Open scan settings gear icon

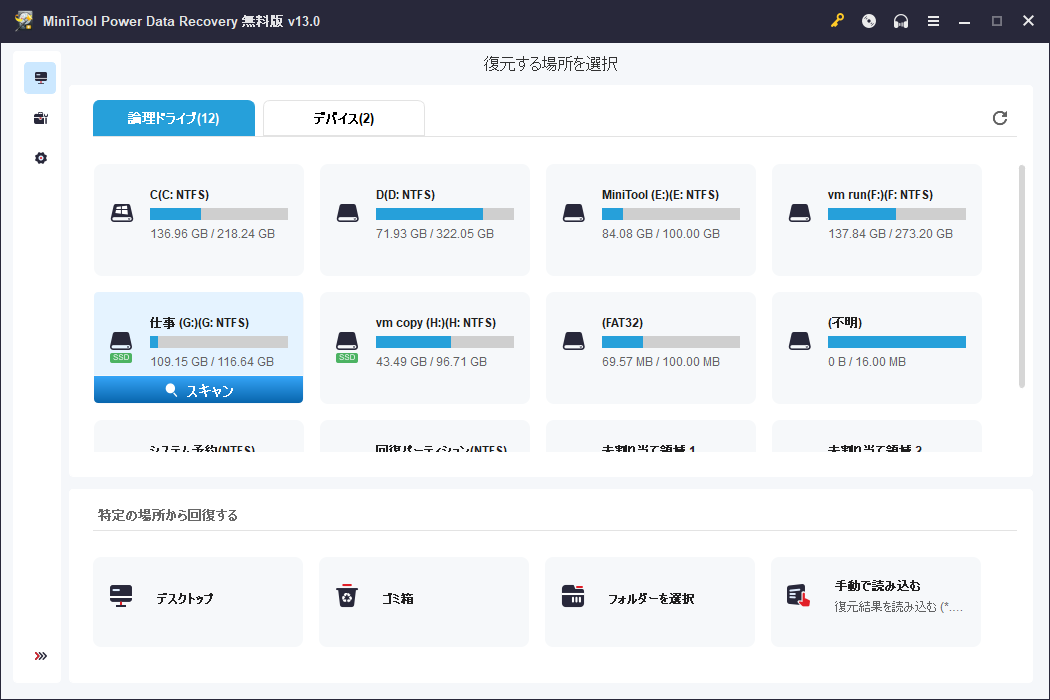tap(40, 158)
